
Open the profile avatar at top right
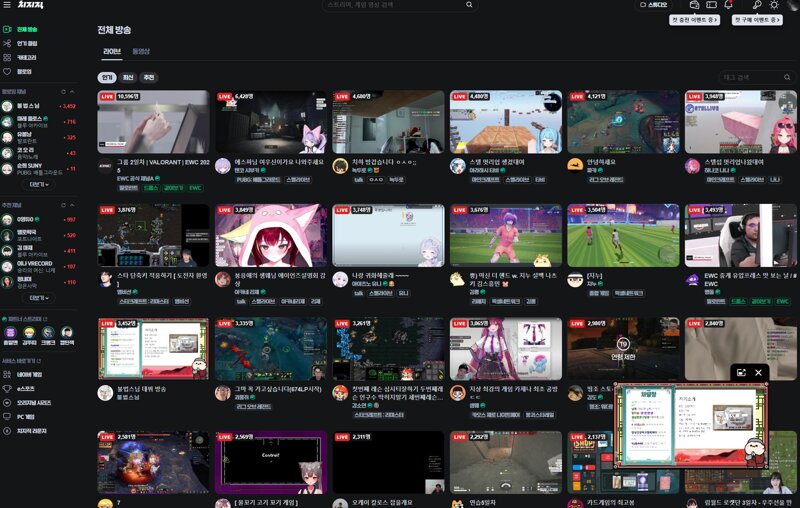[x=793, y=4]
